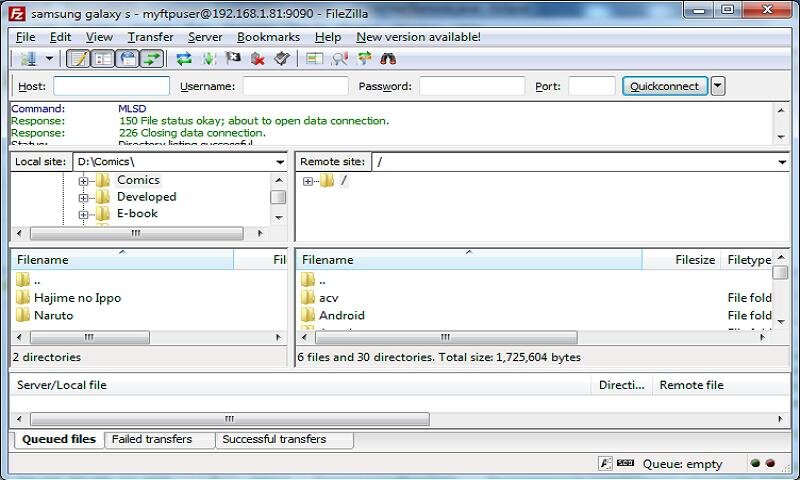
Task: Click the process queue toolbar icon
Action: click(x=208, y=59)
